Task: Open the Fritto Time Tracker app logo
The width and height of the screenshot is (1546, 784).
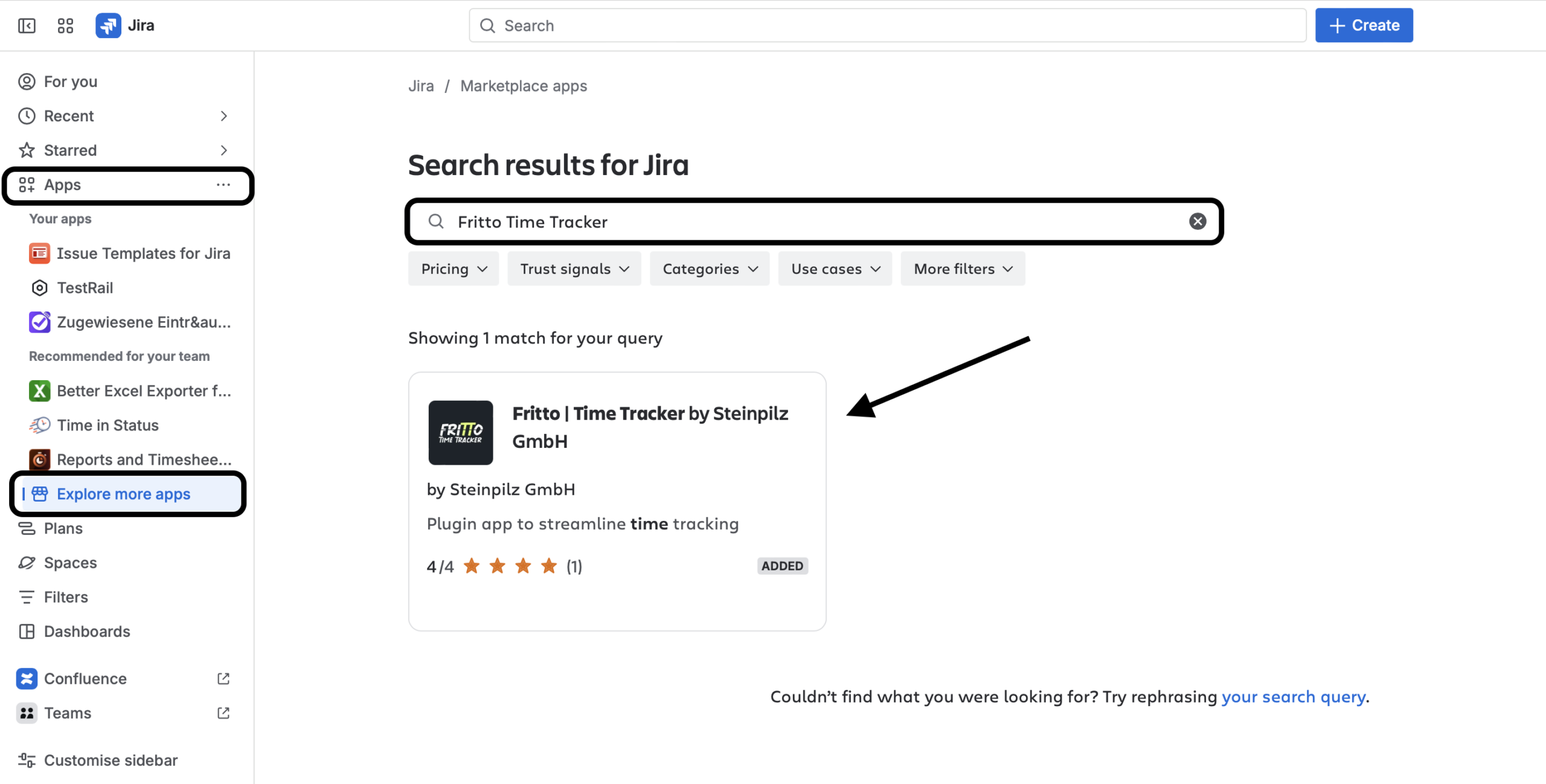Action: pyautogui.click(x=460, y=432)
